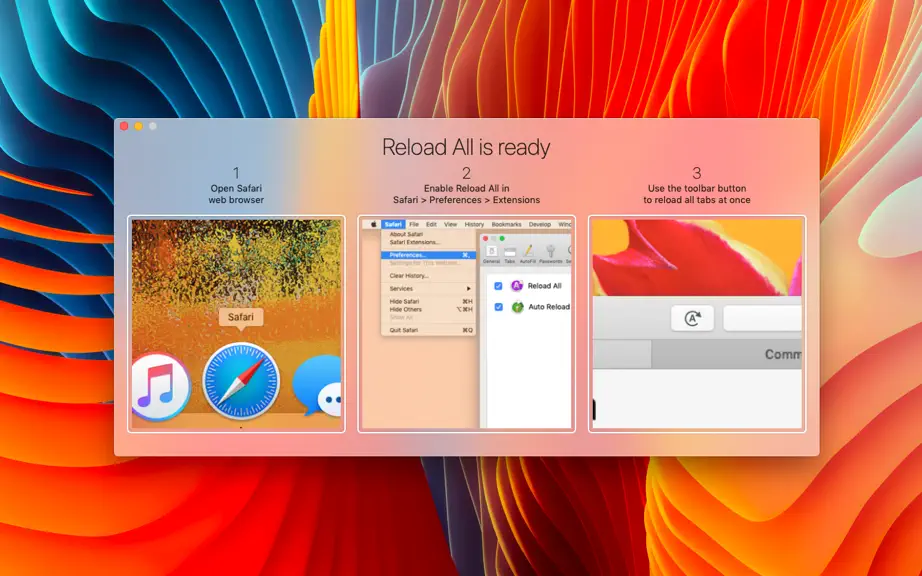Image resolution: width=922 pixels, height=576 pixels.
Task: Open the Edit menu in step 2 image
Action: click(432, 225)
